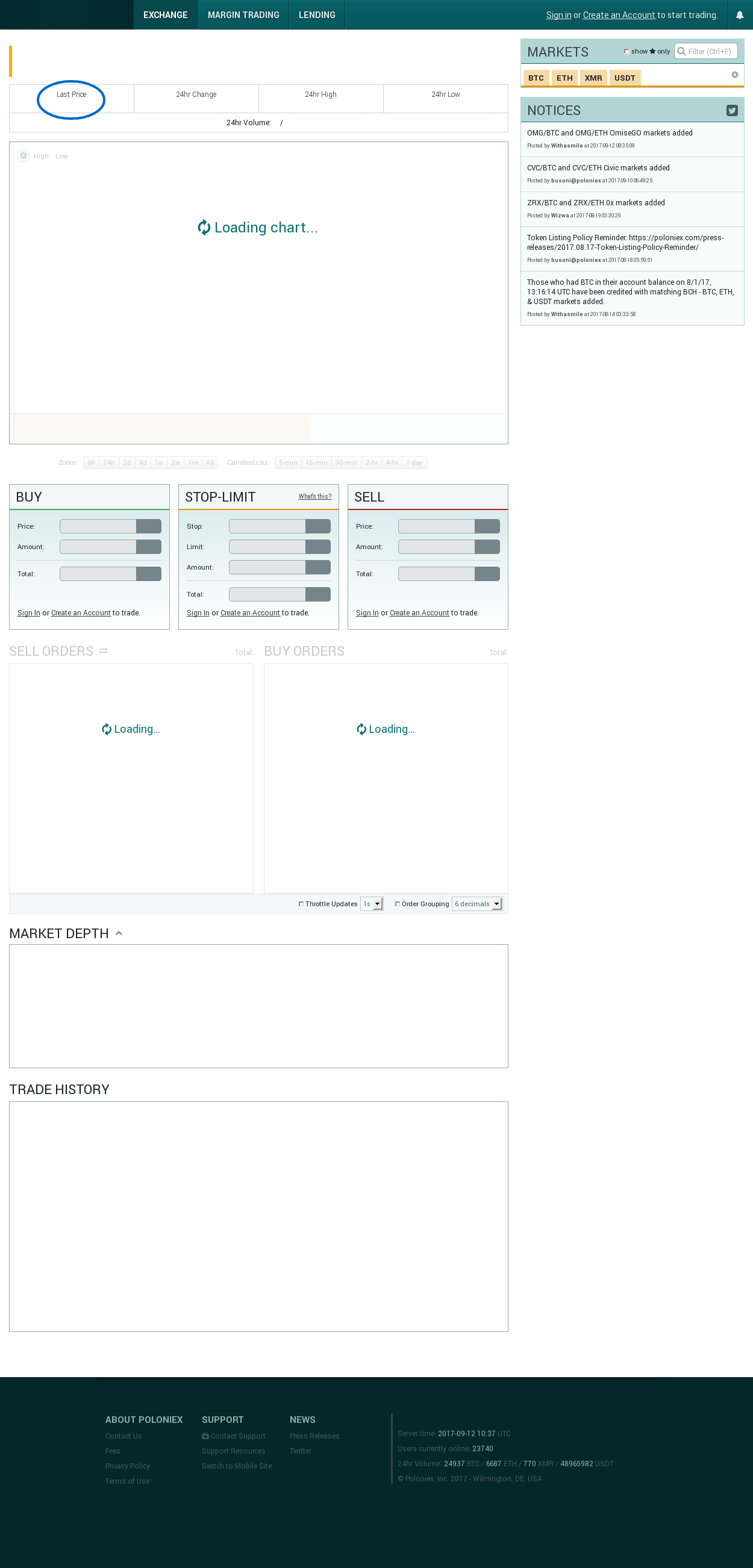
Task: Set chart zoom to All
Action: [x=210, y=462]
